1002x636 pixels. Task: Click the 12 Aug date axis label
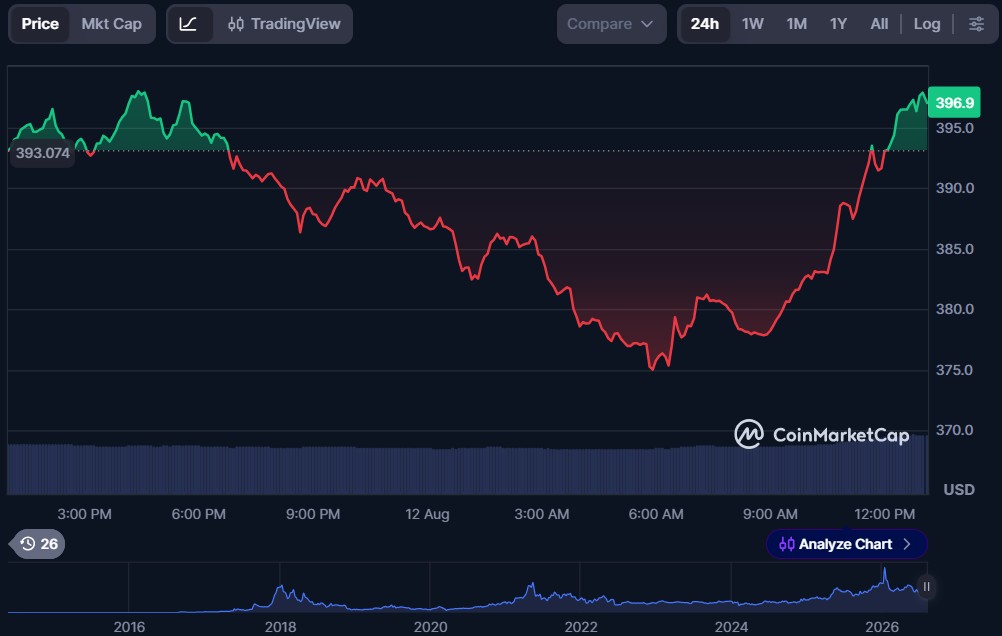427,514
